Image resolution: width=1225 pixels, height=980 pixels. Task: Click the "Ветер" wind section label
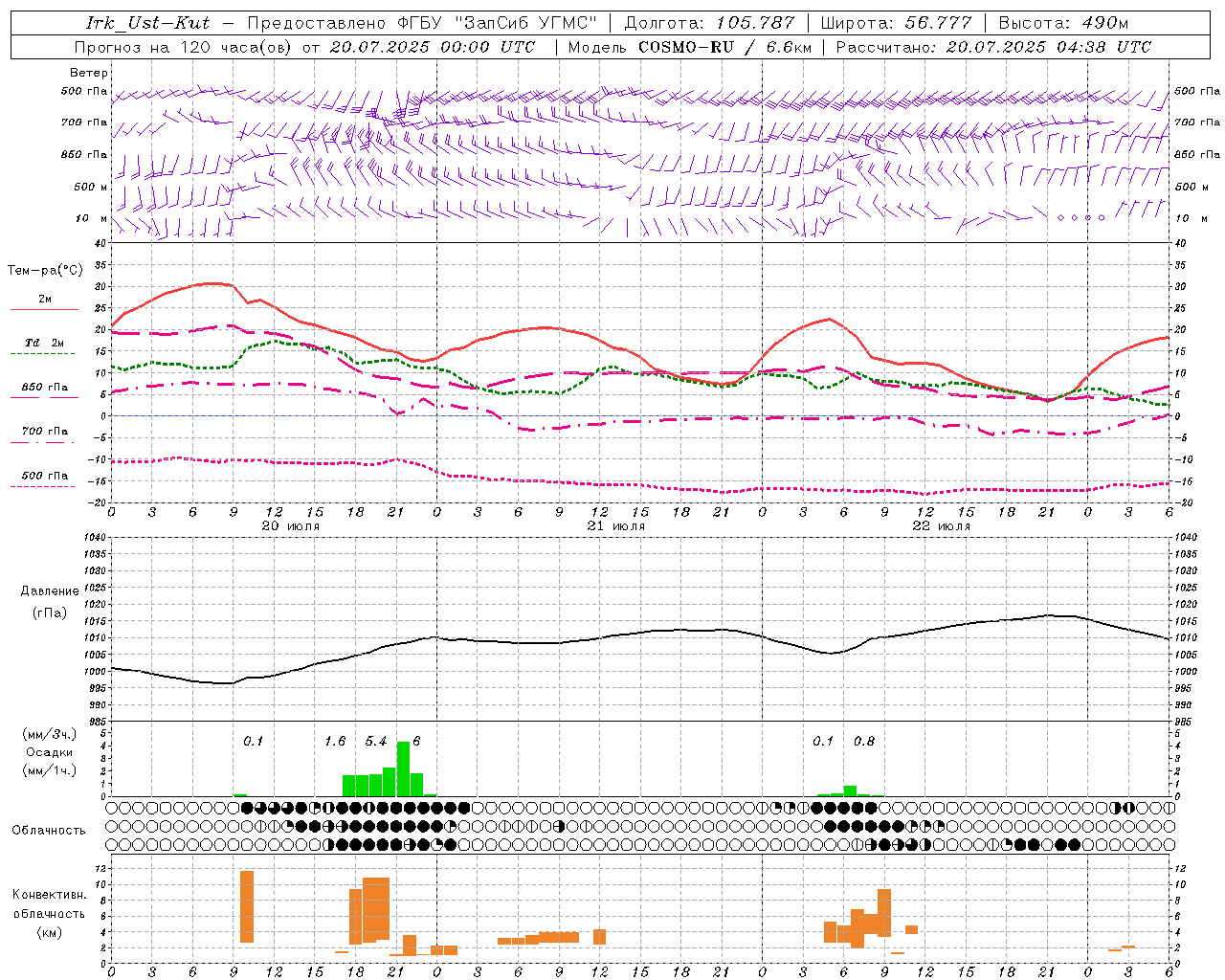click(88, 73)
